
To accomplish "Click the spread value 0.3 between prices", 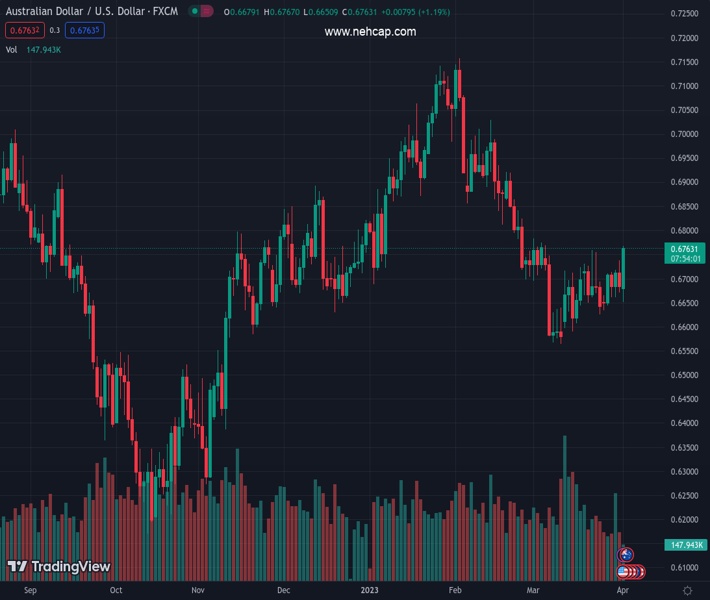I will pos(55,30).
